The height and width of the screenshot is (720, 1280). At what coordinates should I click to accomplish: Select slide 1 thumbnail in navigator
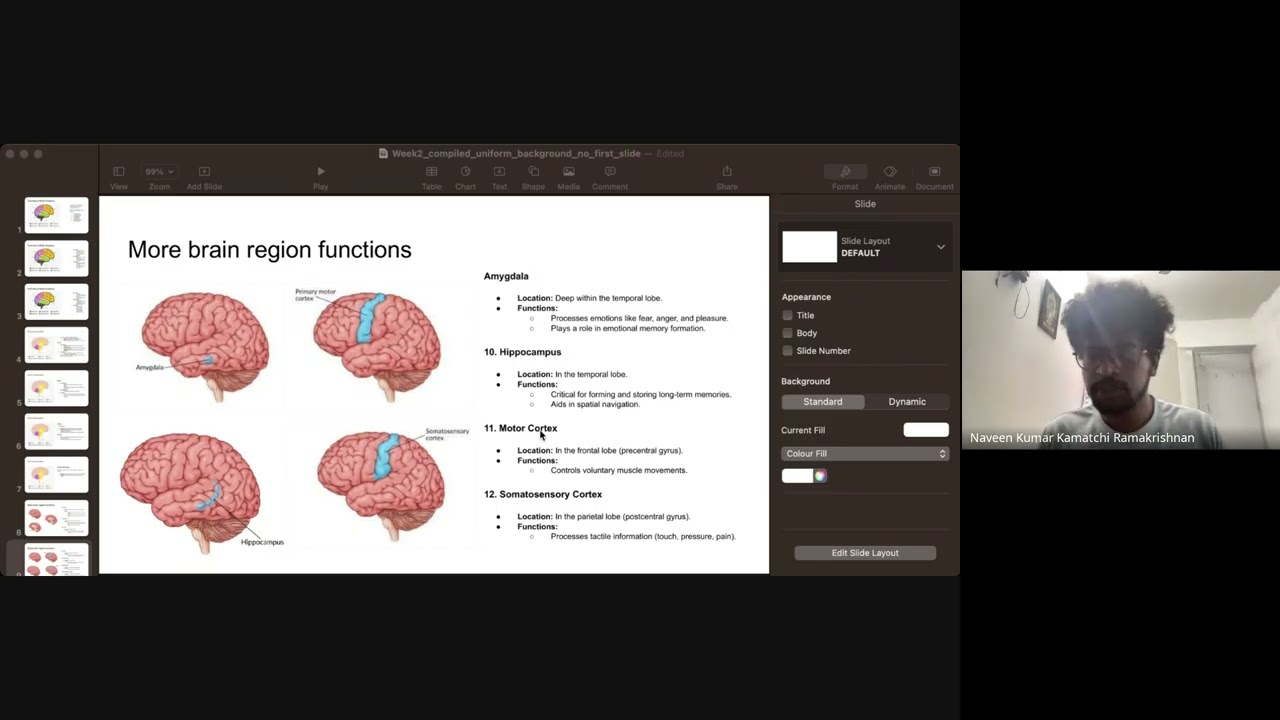point(56,214)
